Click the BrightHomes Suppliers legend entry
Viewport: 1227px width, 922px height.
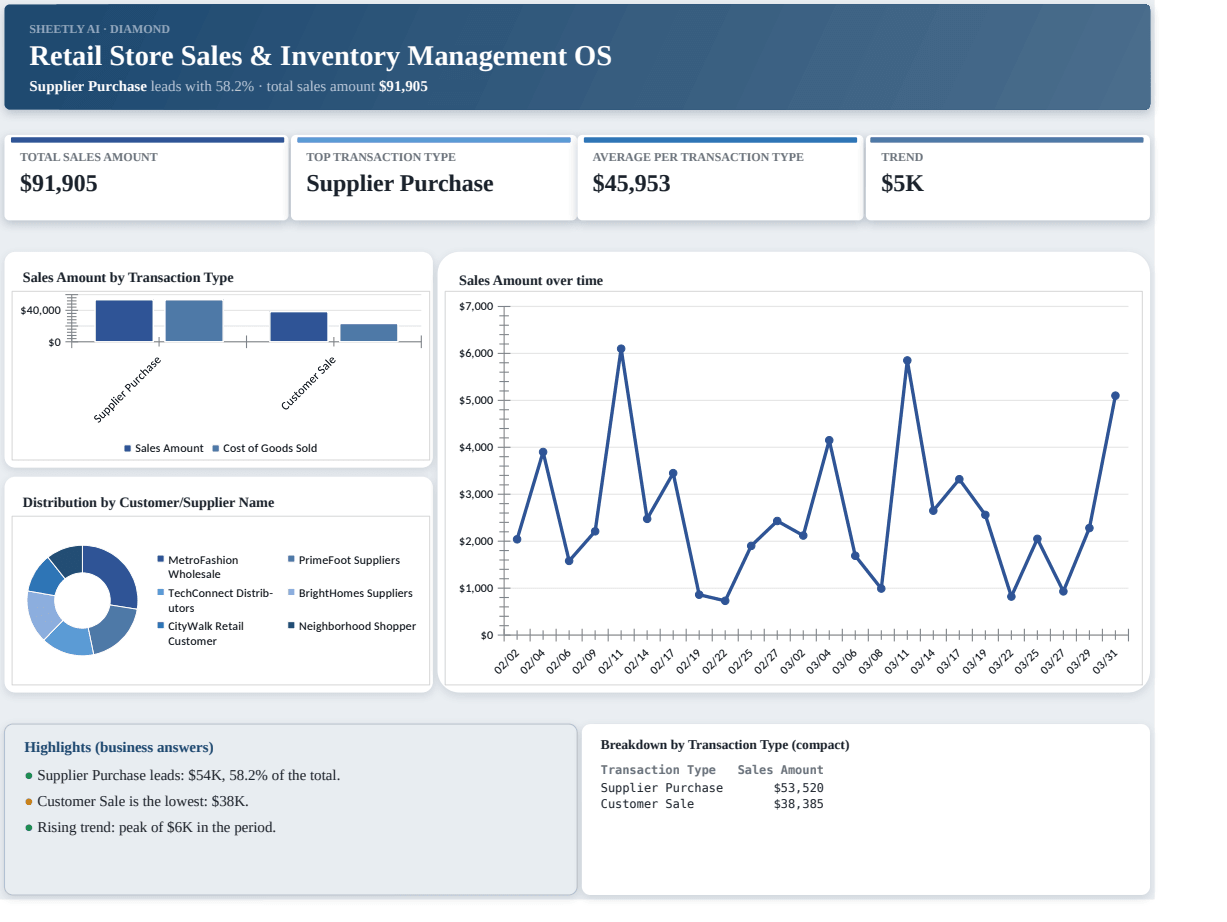click(x=350, y=593)
